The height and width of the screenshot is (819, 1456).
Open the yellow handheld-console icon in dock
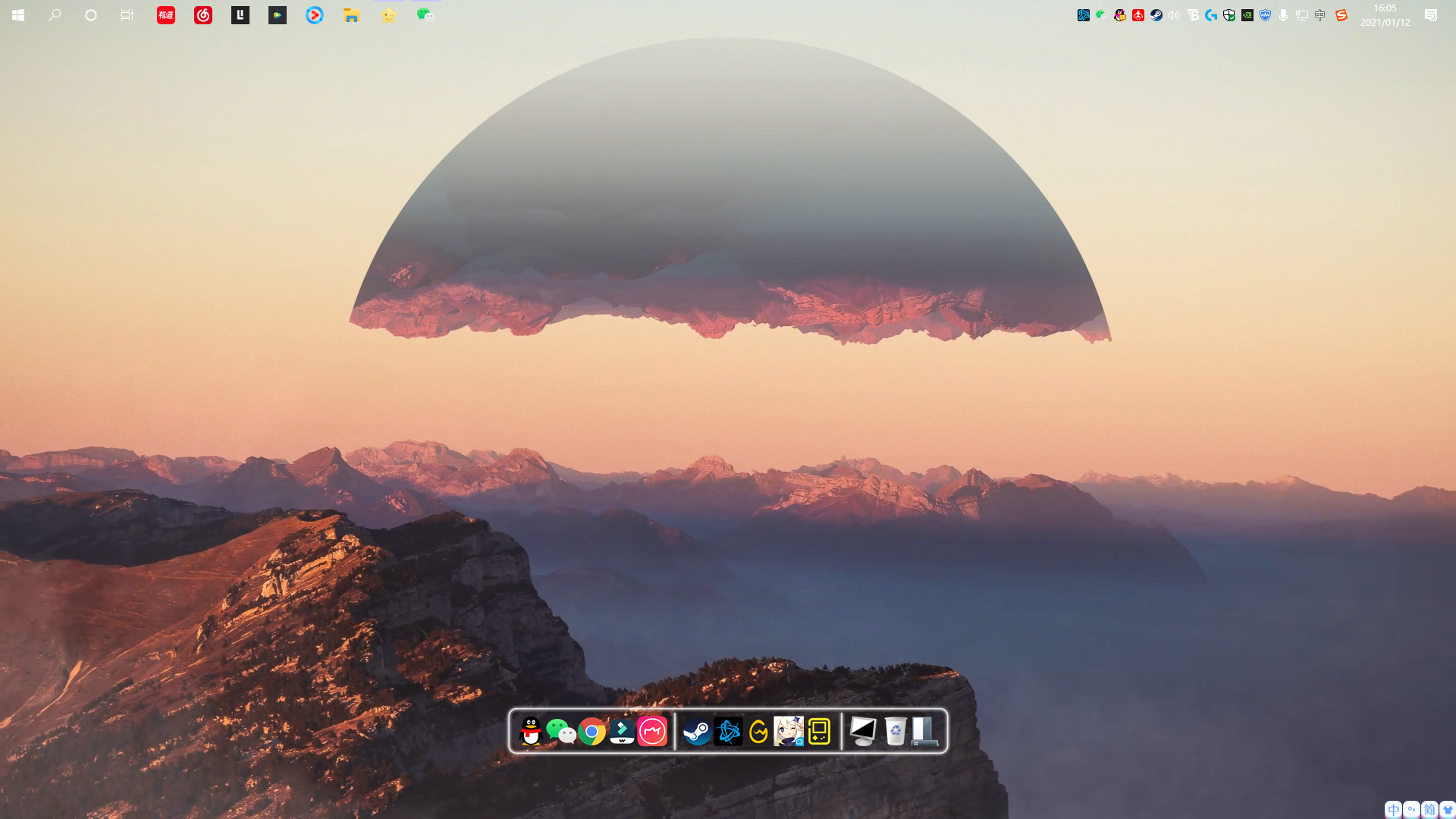pyautogui.click(x=819, y=732)
